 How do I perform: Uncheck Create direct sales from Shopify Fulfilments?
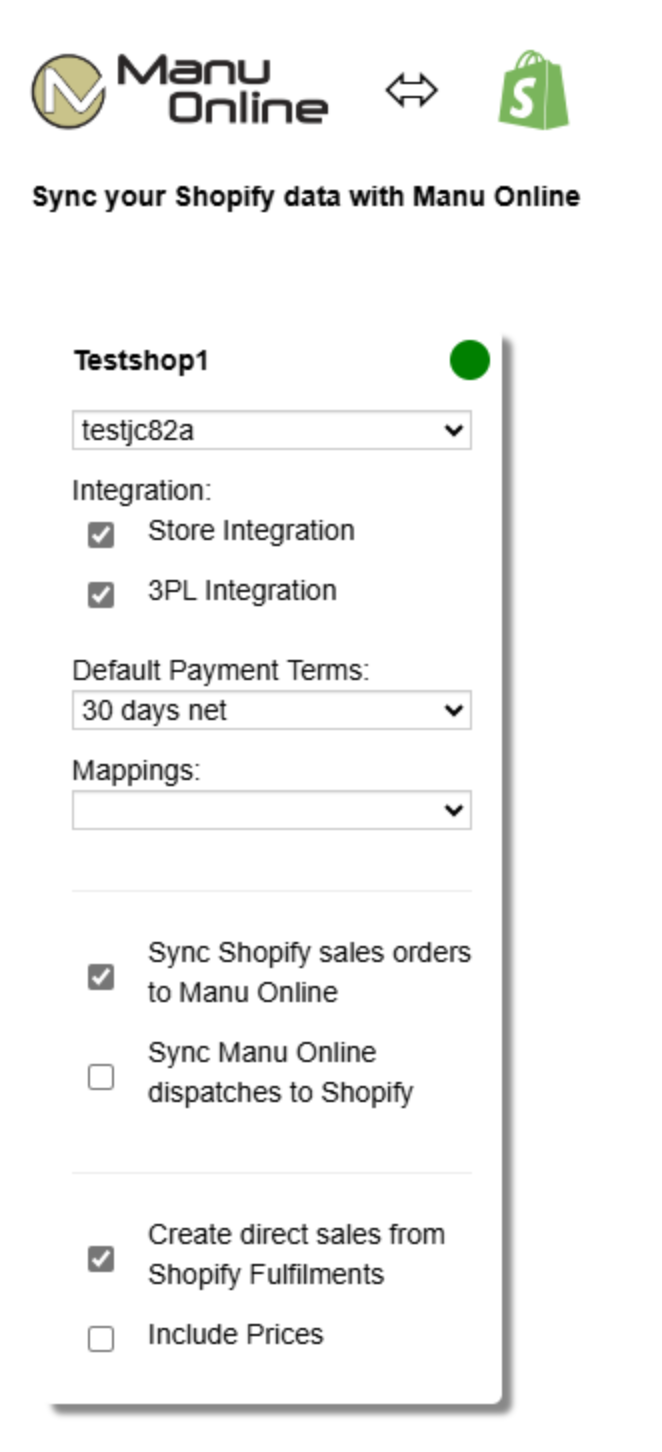point(101,1259)
